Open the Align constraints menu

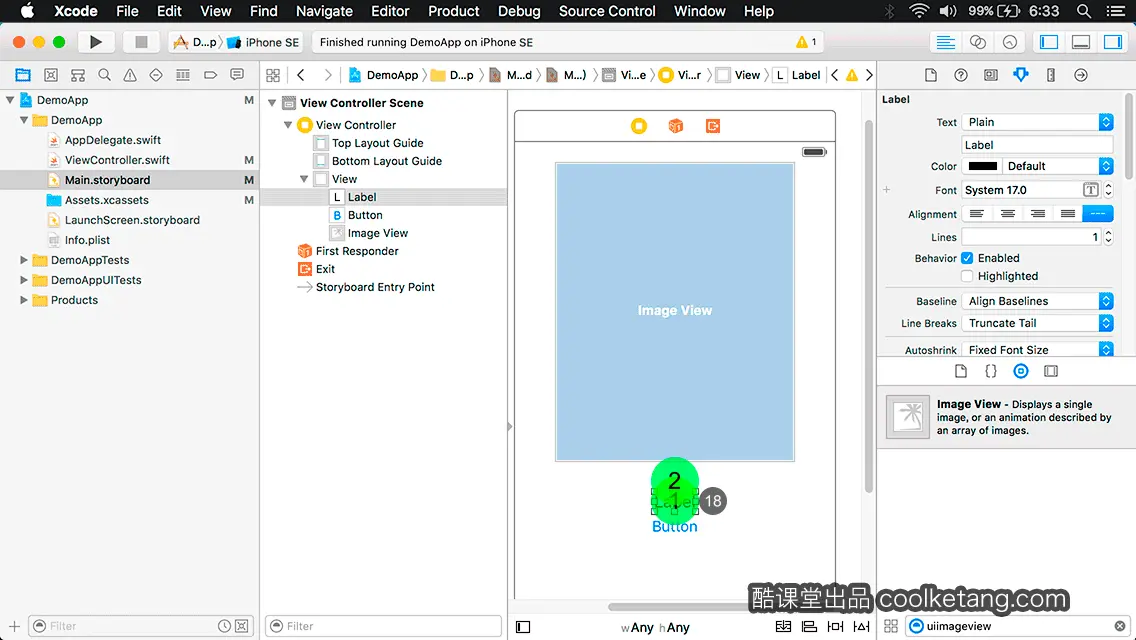point(809,626)
